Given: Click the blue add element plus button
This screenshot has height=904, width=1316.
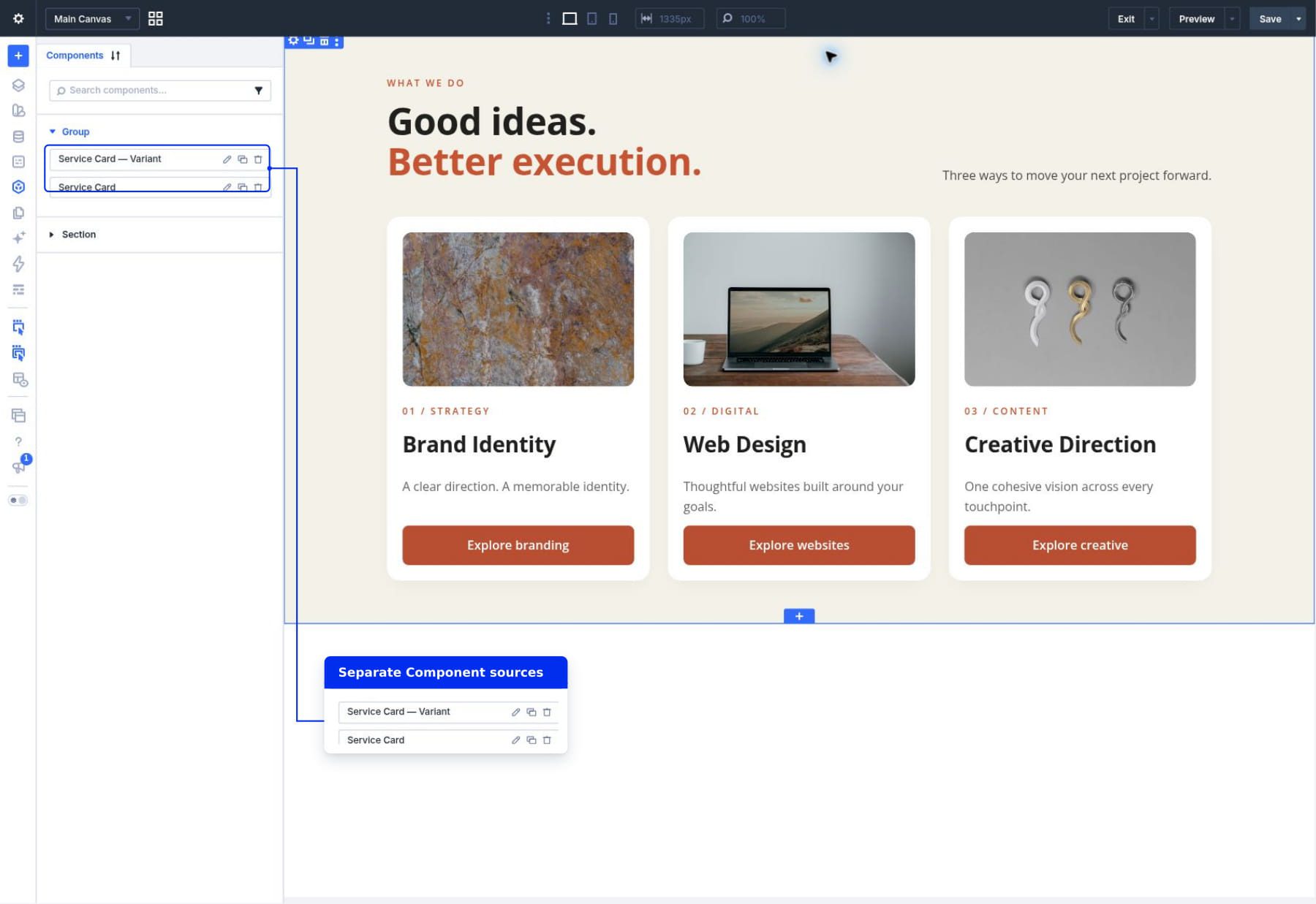Looking at the screenshot, I should [18, 56].
